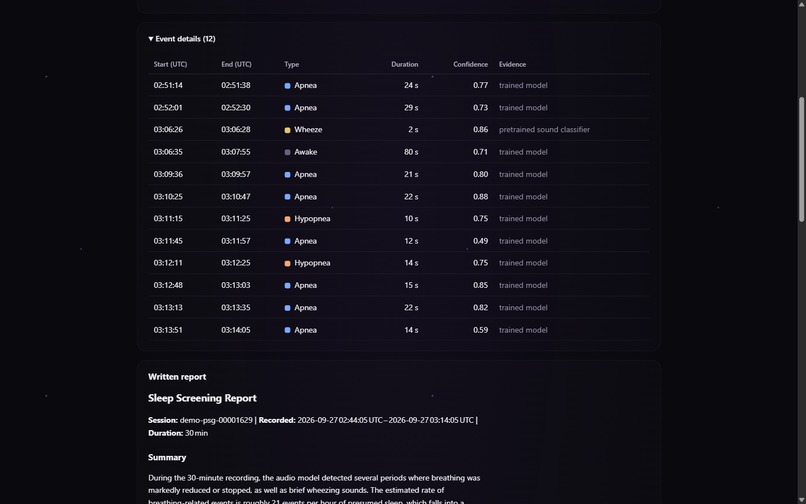Click the Confidence column header
This screenshot has width=806, height=504.
(470, 64)
